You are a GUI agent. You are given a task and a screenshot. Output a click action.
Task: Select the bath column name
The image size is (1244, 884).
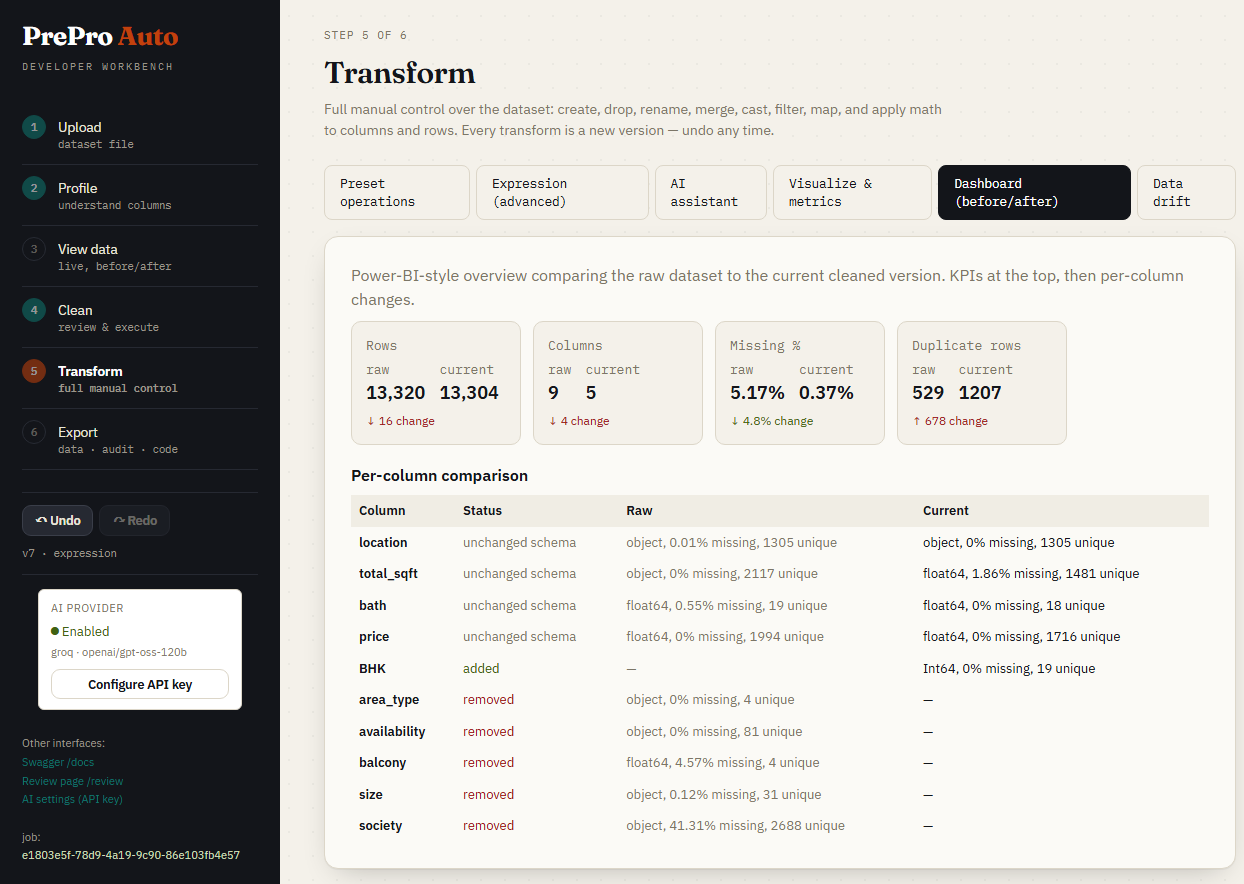tap(372, 605)
